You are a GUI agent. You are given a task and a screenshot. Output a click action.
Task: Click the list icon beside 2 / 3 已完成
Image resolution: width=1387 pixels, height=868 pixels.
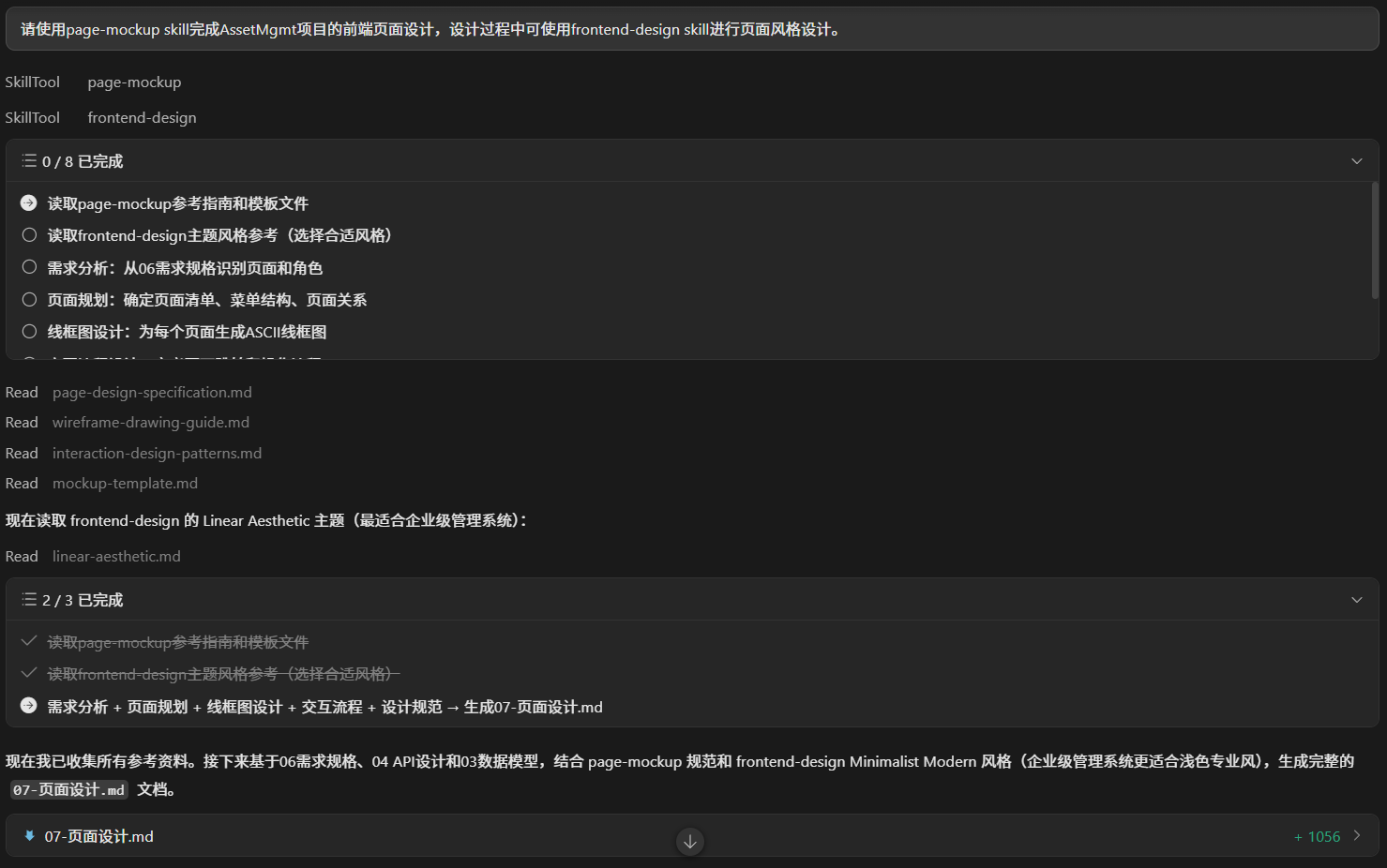click(x=29, y=600)
